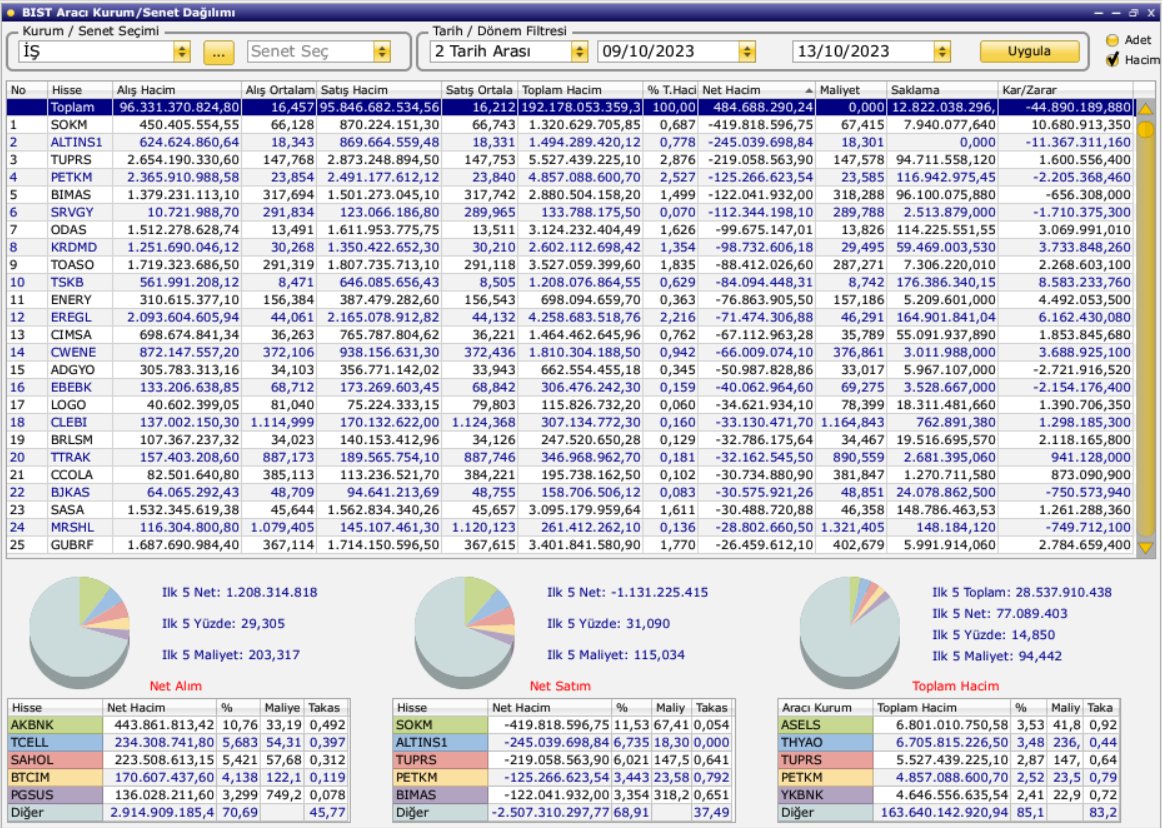Click the ADGYO stock row
This screenshot has width=1162, height=828.
(570, 370)
